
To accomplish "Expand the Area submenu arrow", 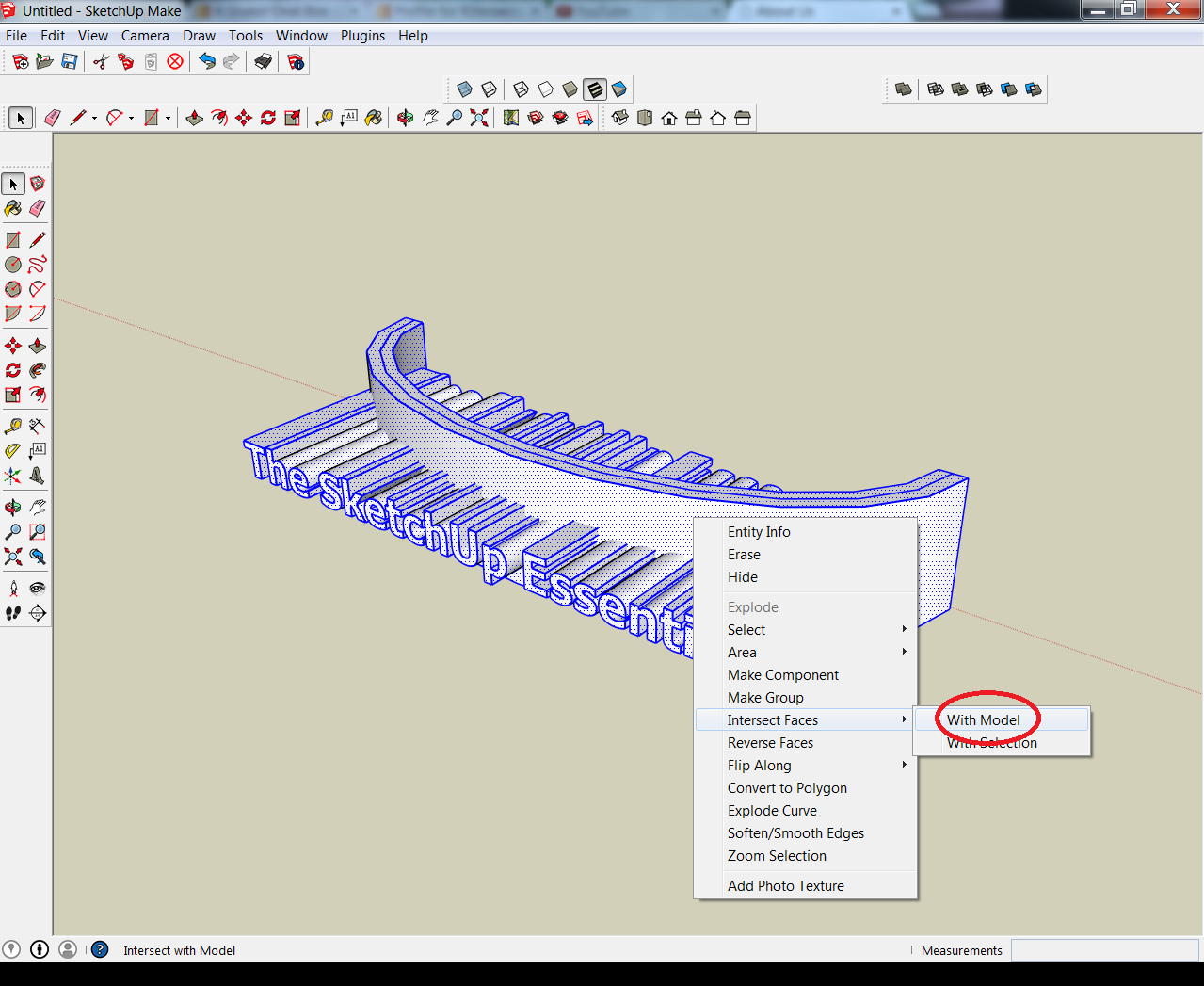I will [905, 652].
